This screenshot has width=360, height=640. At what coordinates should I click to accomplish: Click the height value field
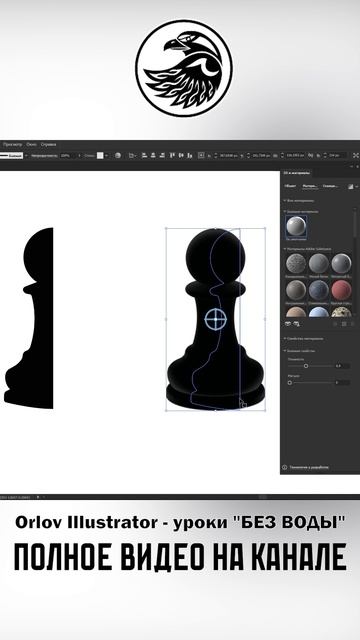point(338,156)
